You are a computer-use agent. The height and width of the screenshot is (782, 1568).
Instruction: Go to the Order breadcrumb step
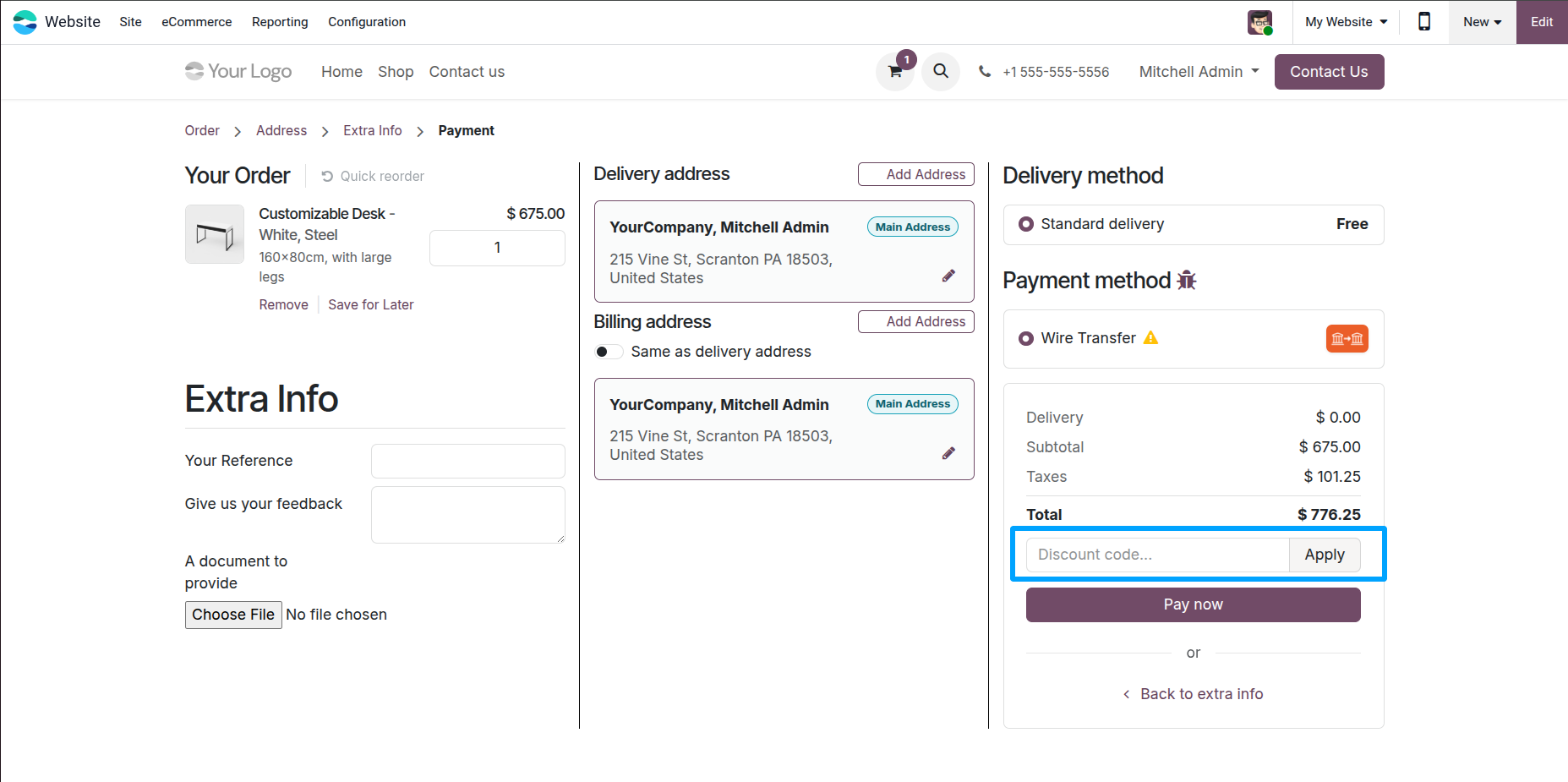(x=202, y=130)
